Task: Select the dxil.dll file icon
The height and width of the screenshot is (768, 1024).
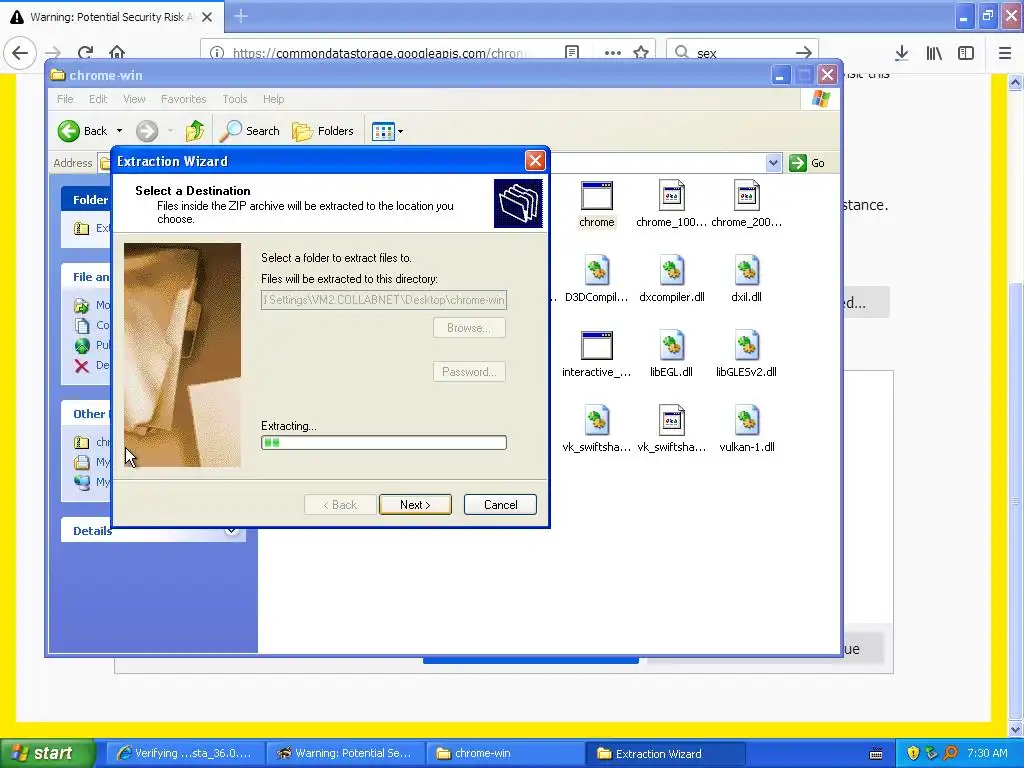Action: pyautogui.click(x=746, y=270)
